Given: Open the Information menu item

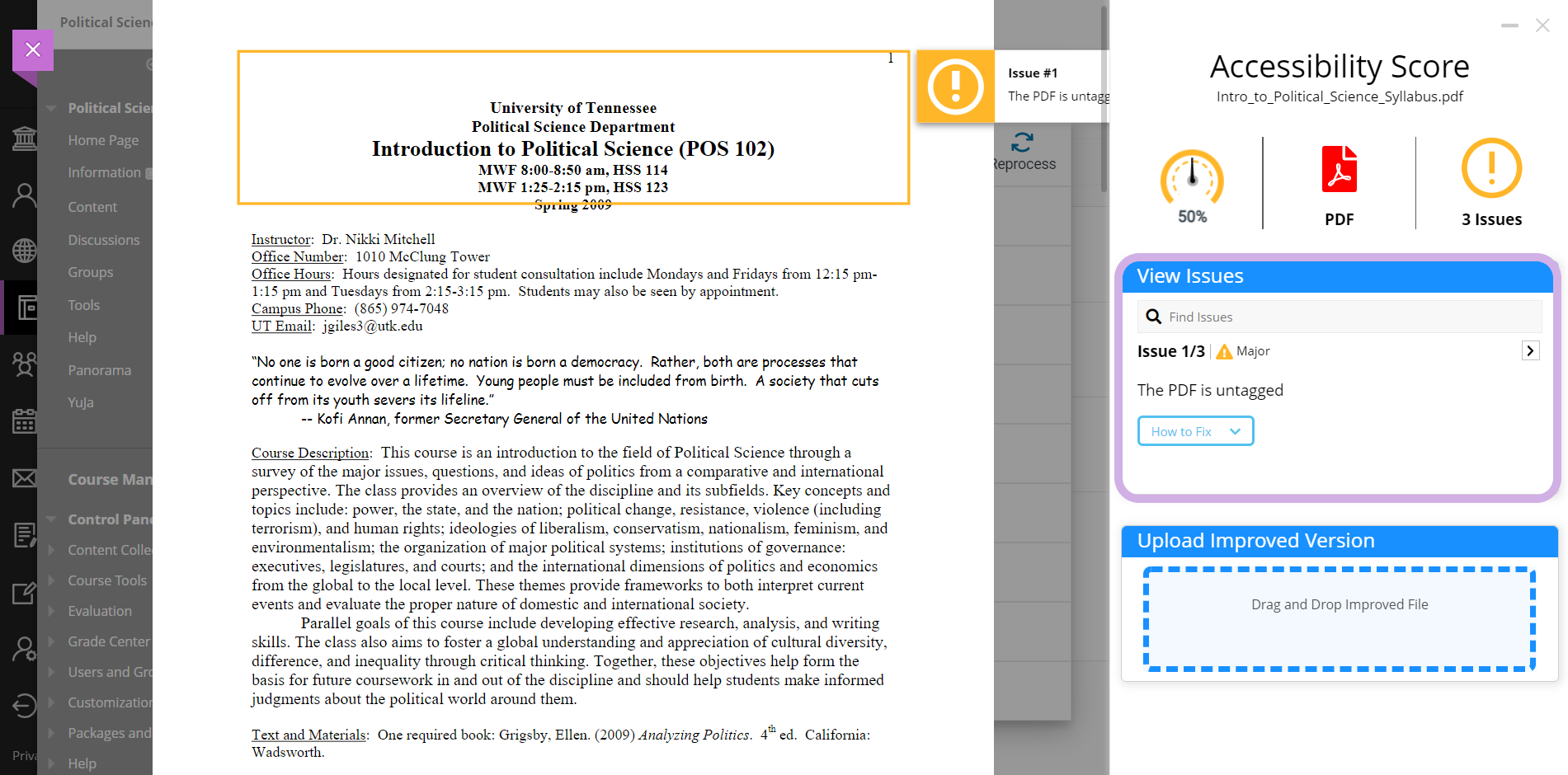Looking at the screenshot, I should 104,172.
